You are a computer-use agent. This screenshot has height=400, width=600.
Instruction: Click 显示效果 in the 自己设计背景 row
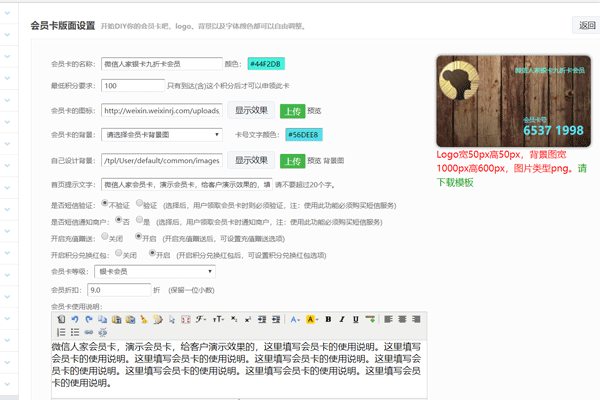[251, 160]
